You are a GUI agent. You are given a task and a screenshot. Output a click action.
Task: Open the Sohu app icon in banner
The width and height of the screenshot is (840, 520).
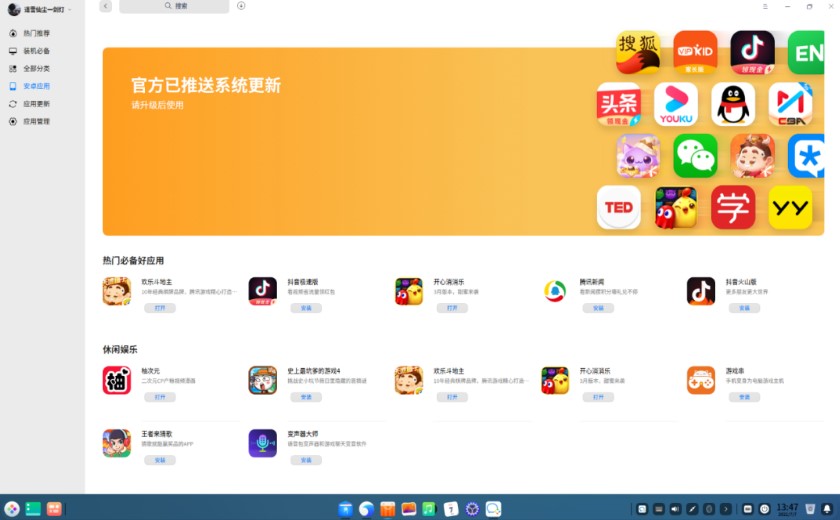tap(638, 52)
